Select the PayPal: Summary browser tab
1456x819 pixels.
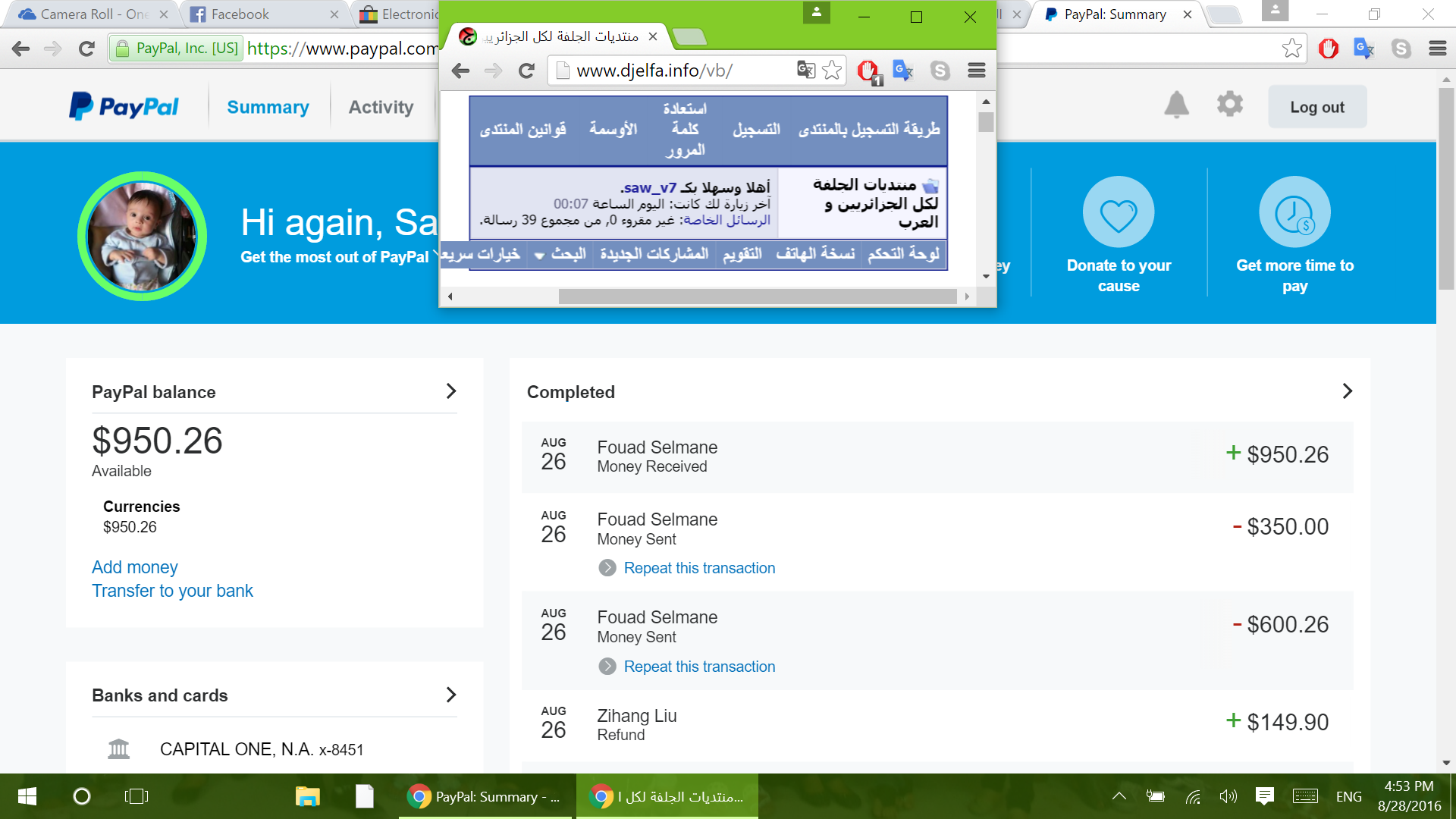click(1115, 14)
